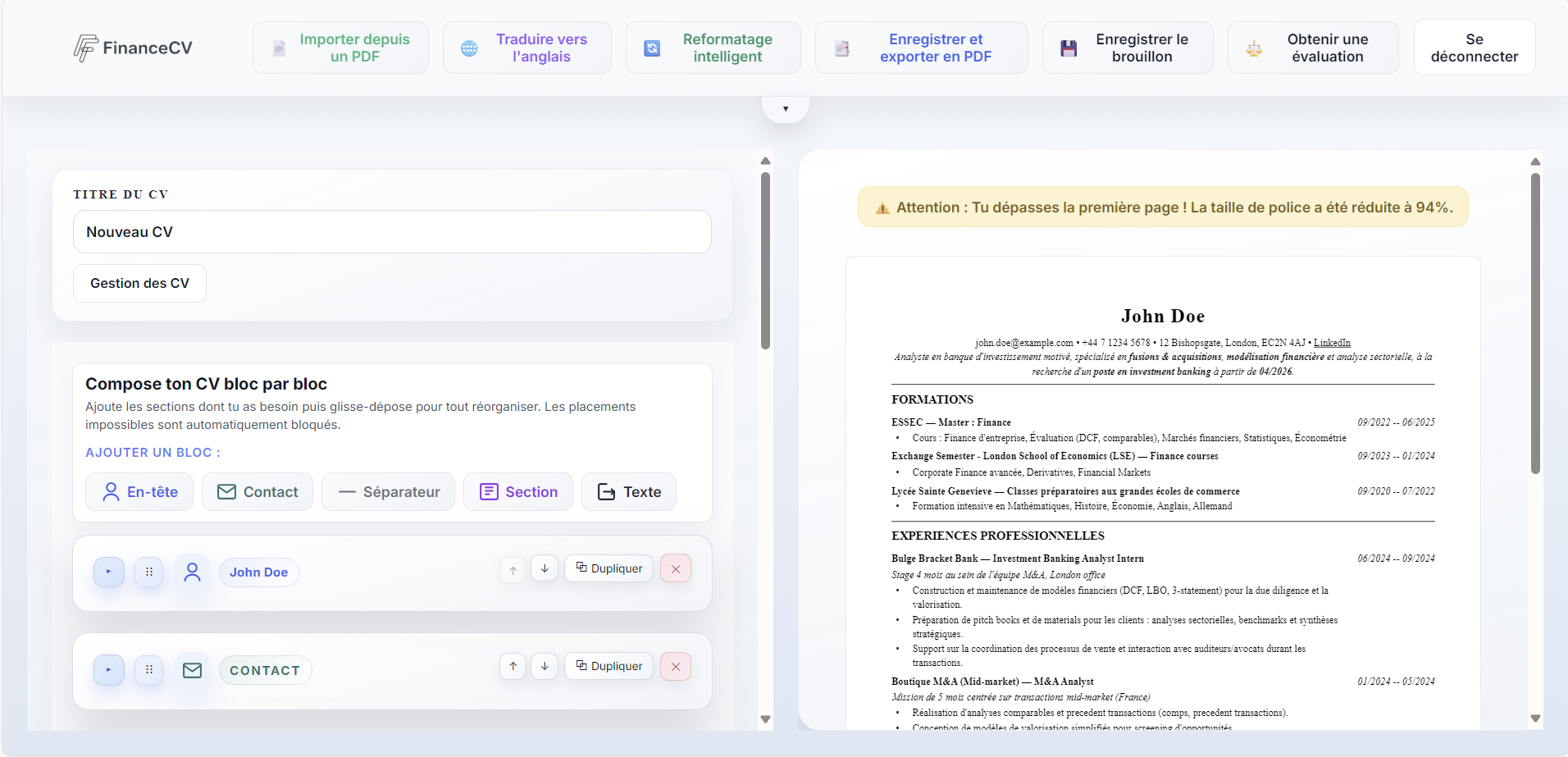Expand the CONTACT block
The width and height of the screenshot is (1568, 757).
(x=108, y=670)
